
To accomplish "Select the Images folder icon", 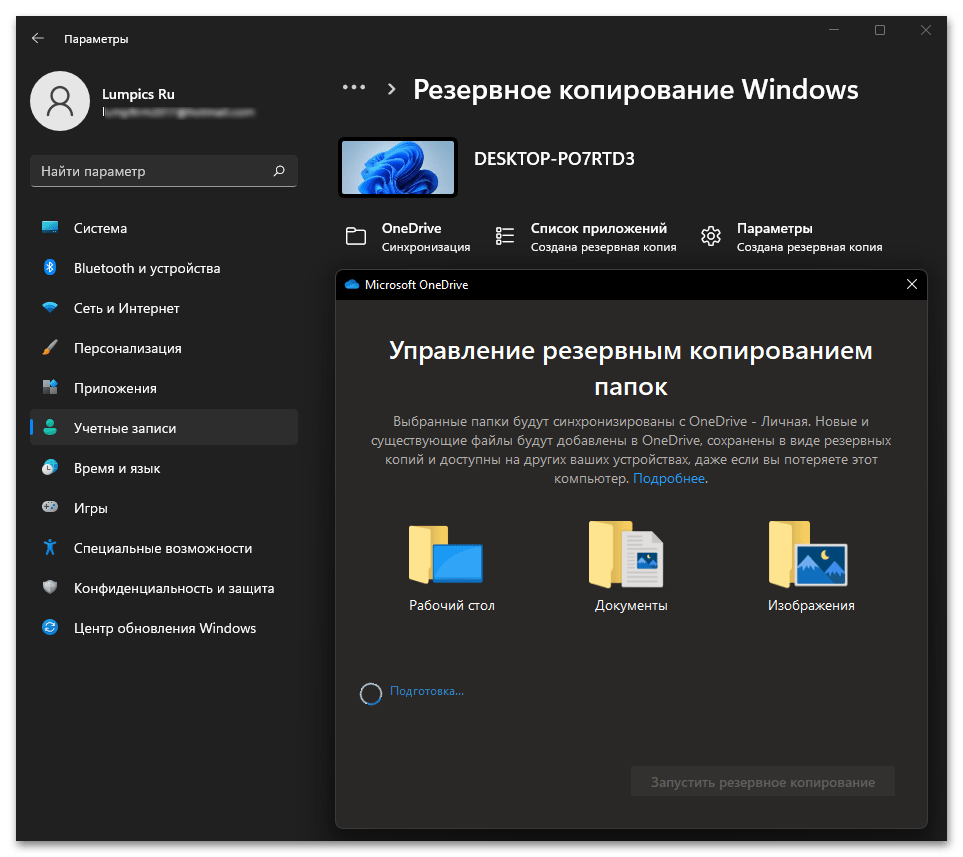I will 807,553.
